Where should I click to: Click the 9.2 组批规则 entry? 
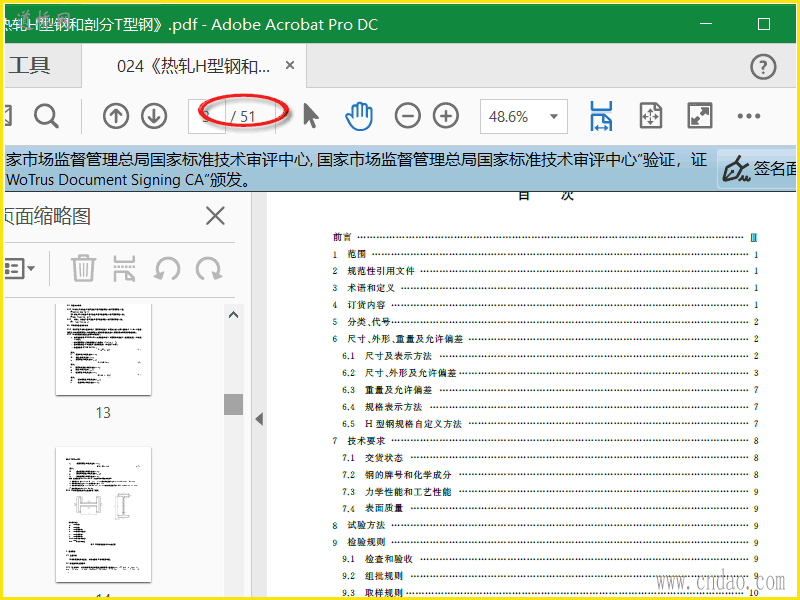tap(550, 576)
